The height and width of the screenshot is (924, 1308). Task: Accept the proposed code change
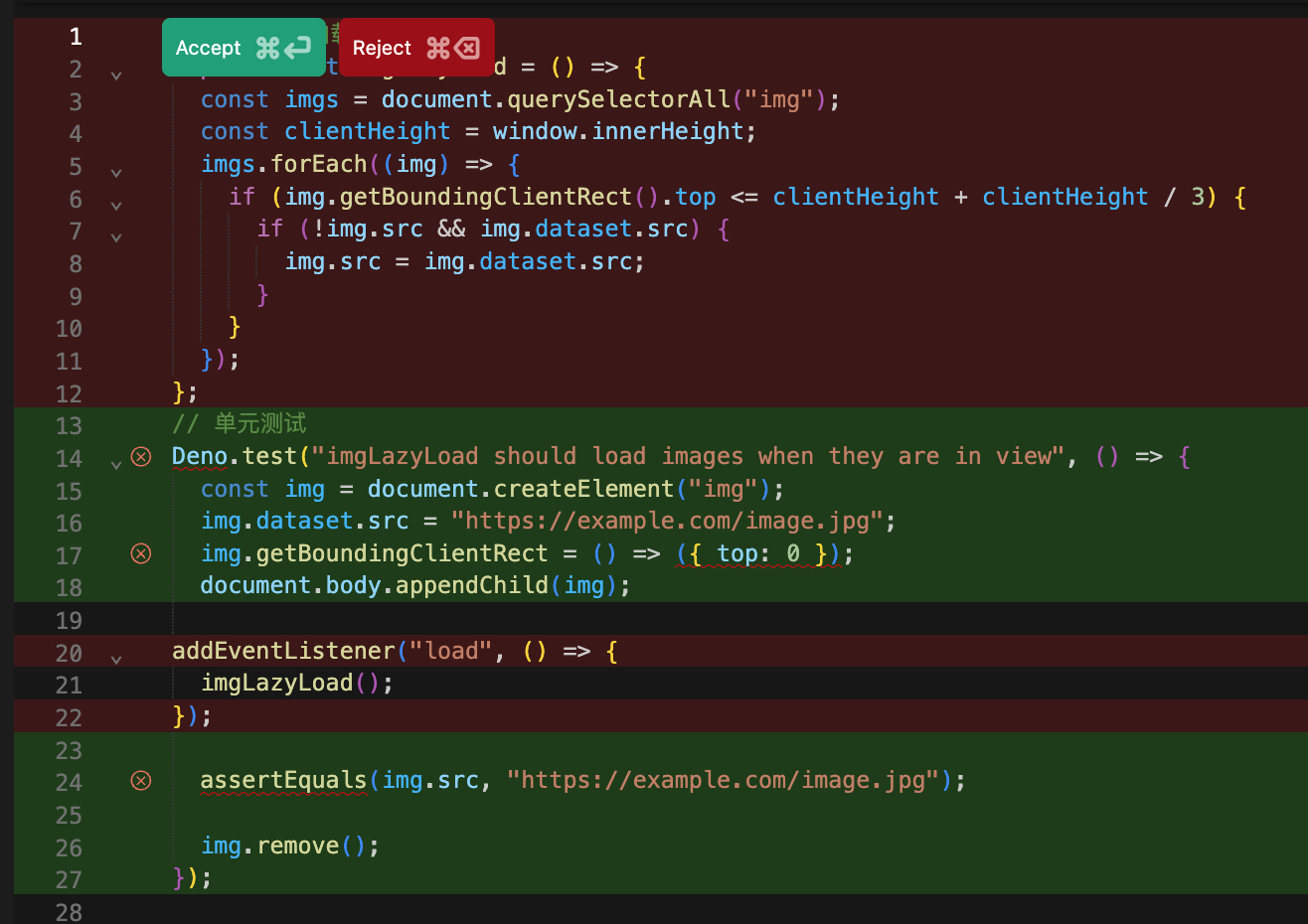pos(243,48)
